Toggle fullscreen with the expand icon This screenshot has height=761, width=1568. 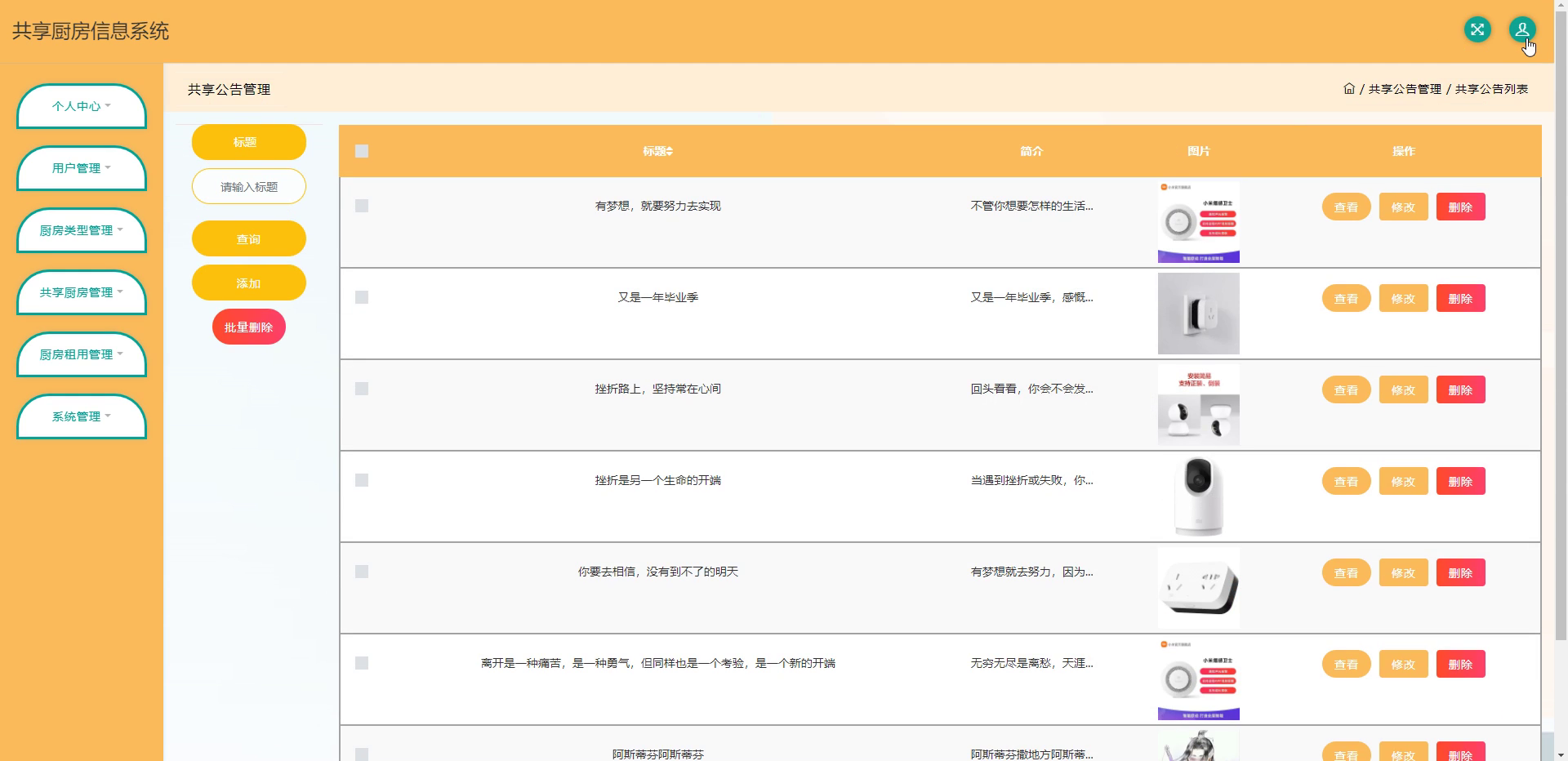click(x=1477, y=30)
